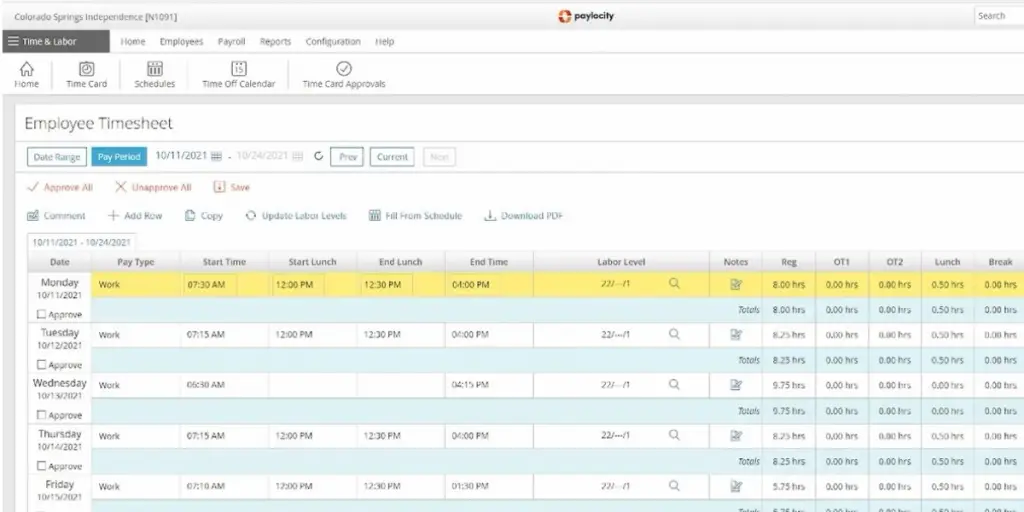This screenshot has height=512, width=1024.
Task: Click the Comment icon
Action: click(x=33, y=216)
